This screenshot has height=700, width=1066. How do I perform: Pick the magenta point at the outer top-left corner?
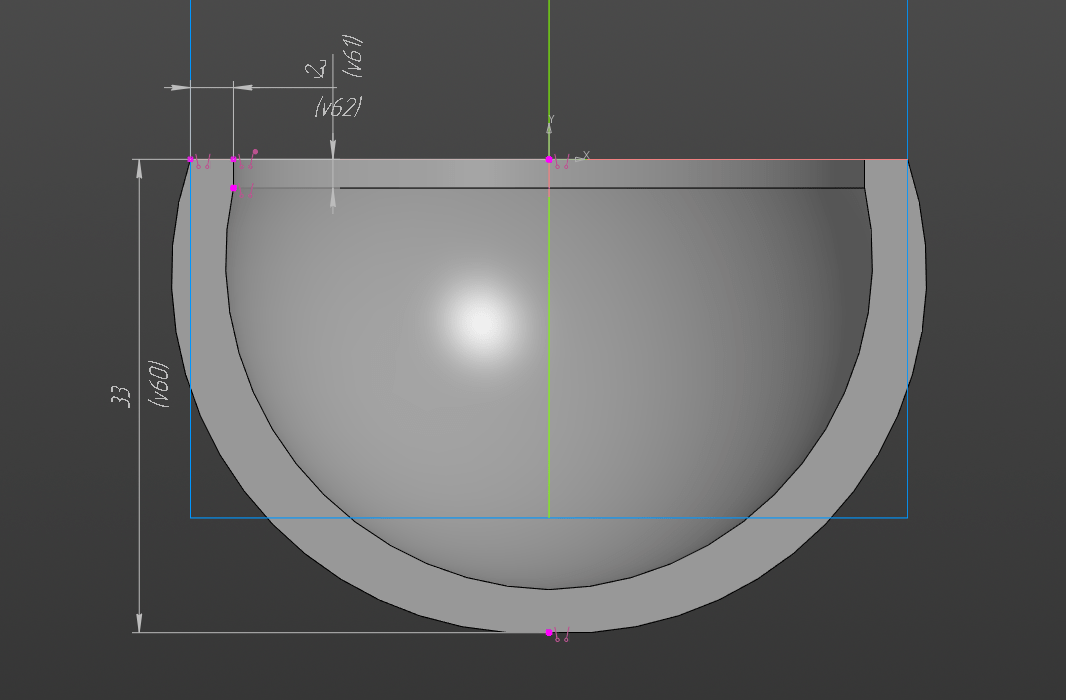[191, 159]
